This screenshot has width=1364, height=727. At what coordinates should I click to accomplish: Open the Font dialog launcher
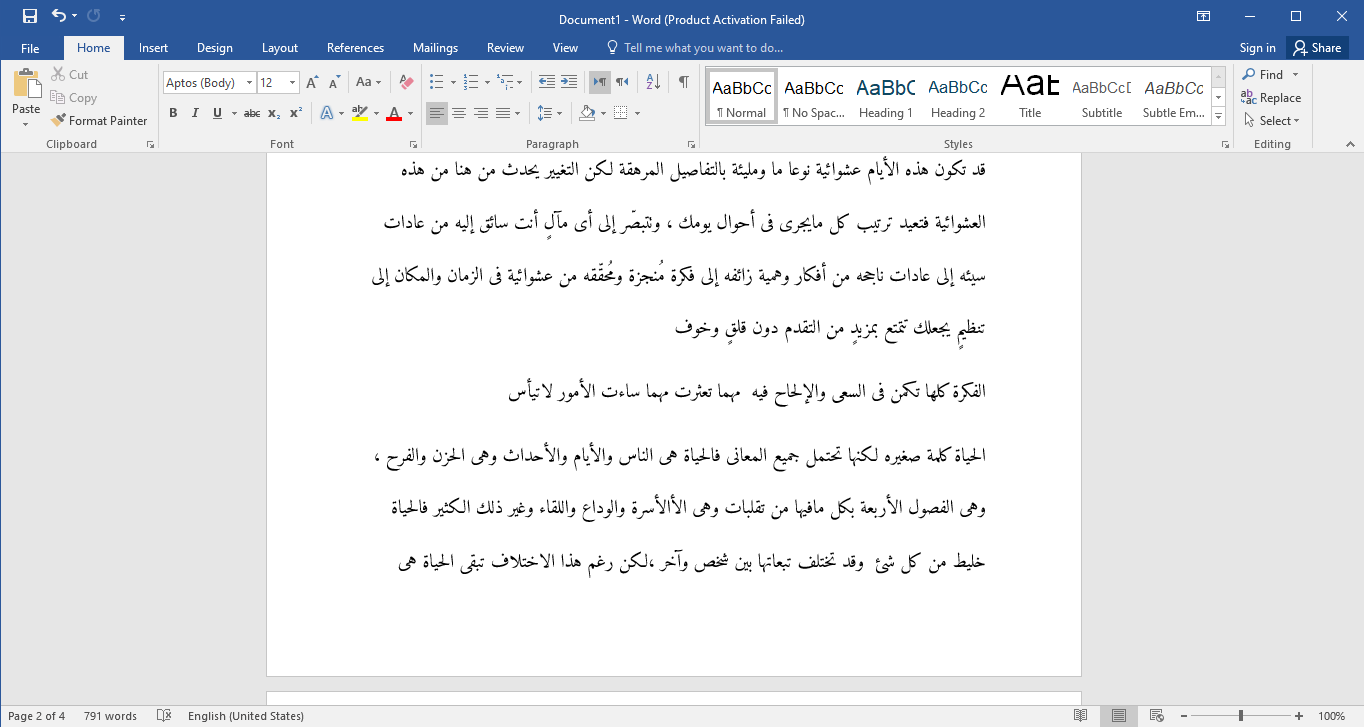(x=414, y=145)
